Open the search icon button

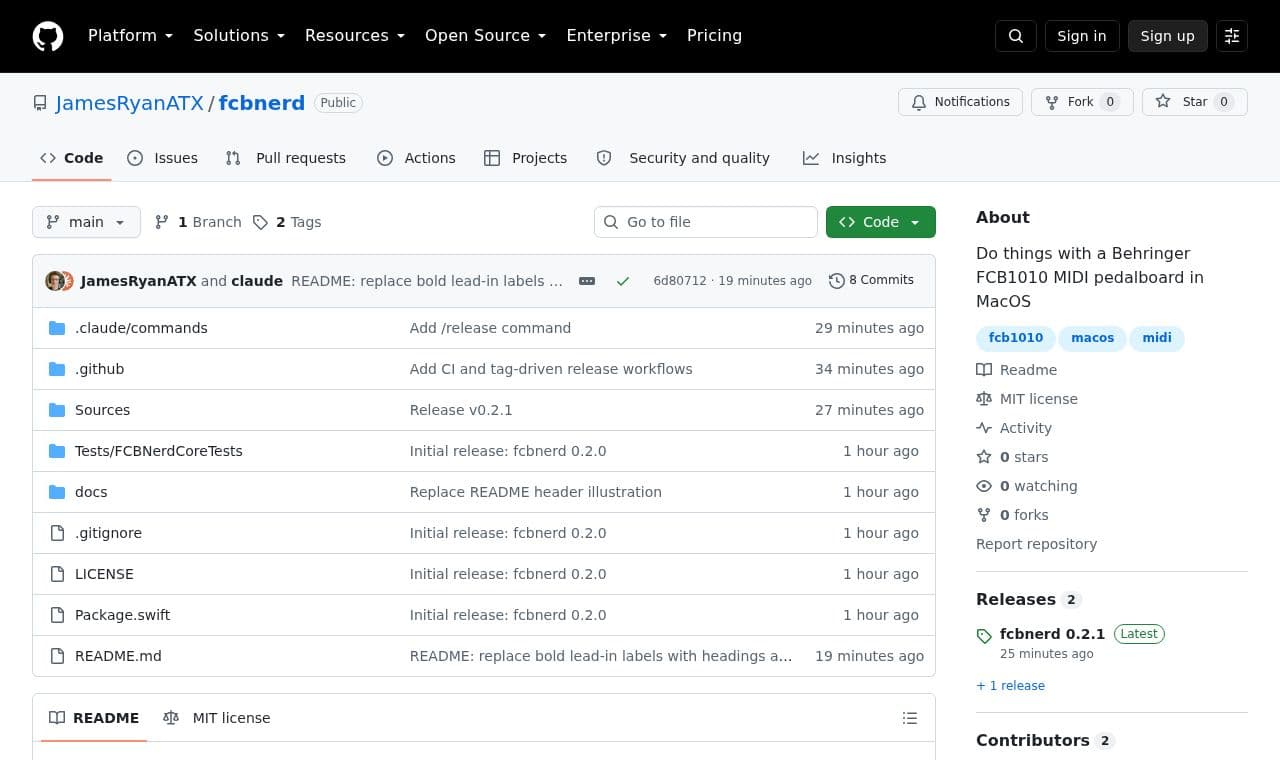coord(1016,36)
